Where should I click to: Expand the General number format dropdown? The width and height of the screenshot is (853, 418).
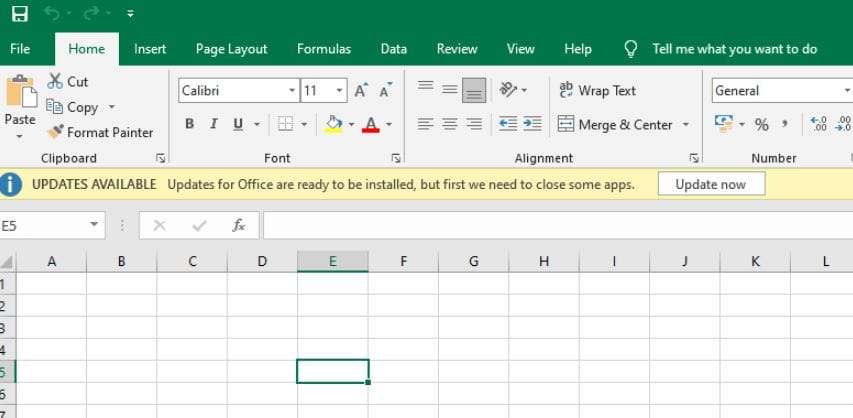(847, 91)
